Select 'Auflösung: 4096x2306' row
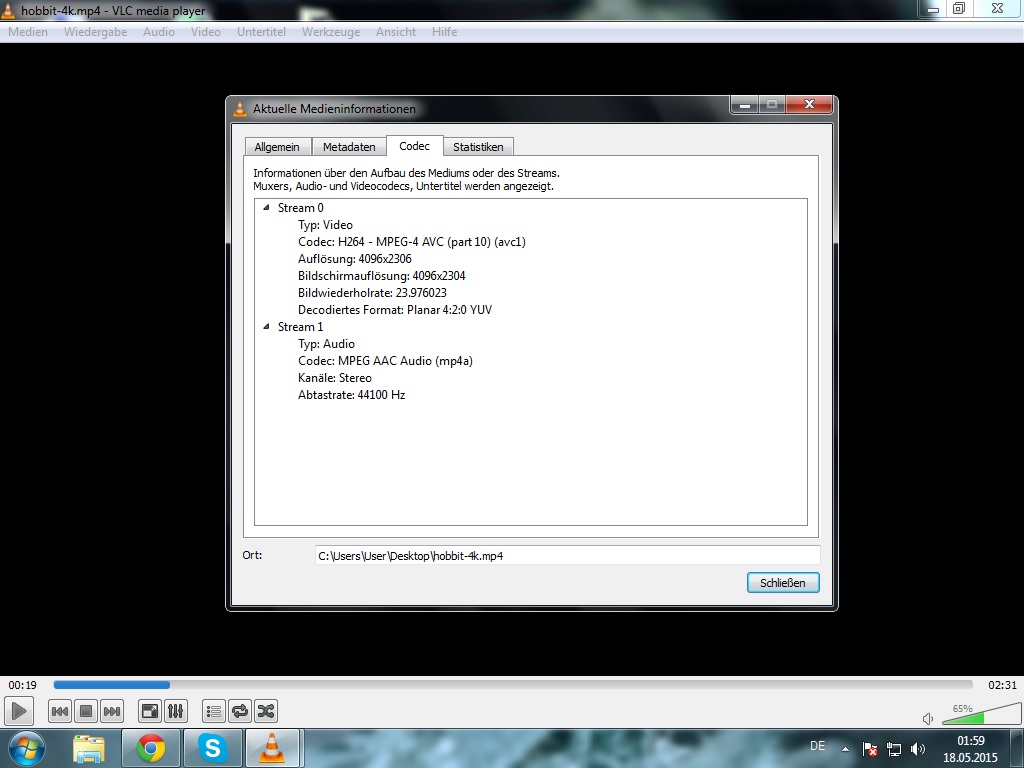Viewport: 1024px width, 768px height. (355, 259)
